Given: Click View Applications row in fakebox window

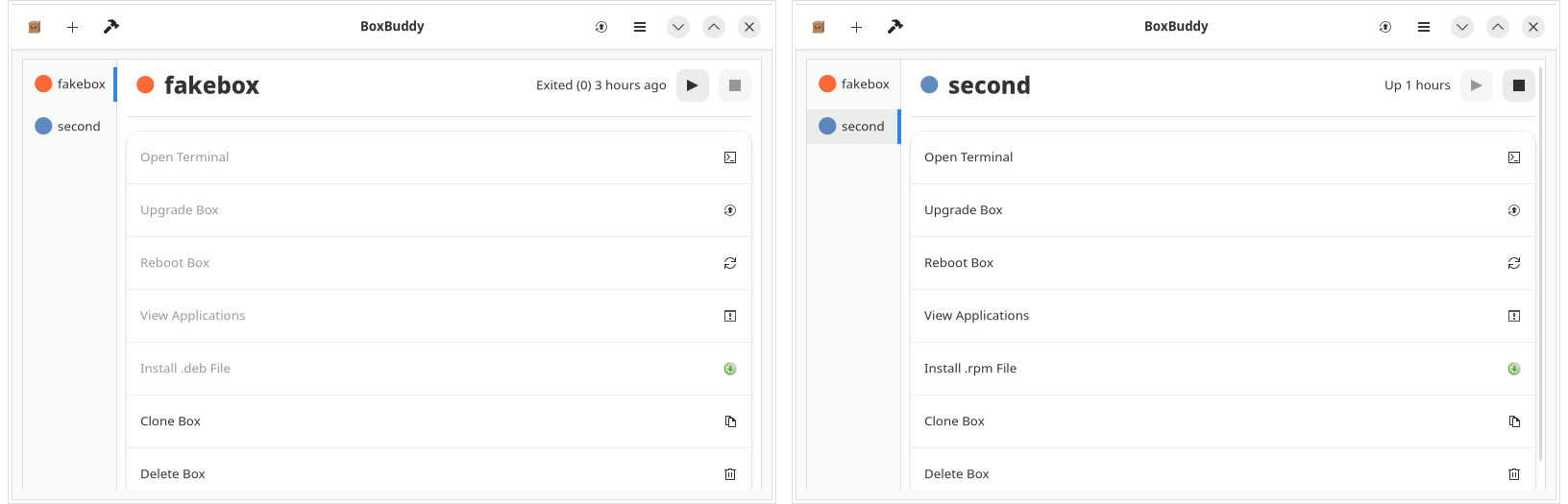Looking at the screenshot, I should 439,316.
